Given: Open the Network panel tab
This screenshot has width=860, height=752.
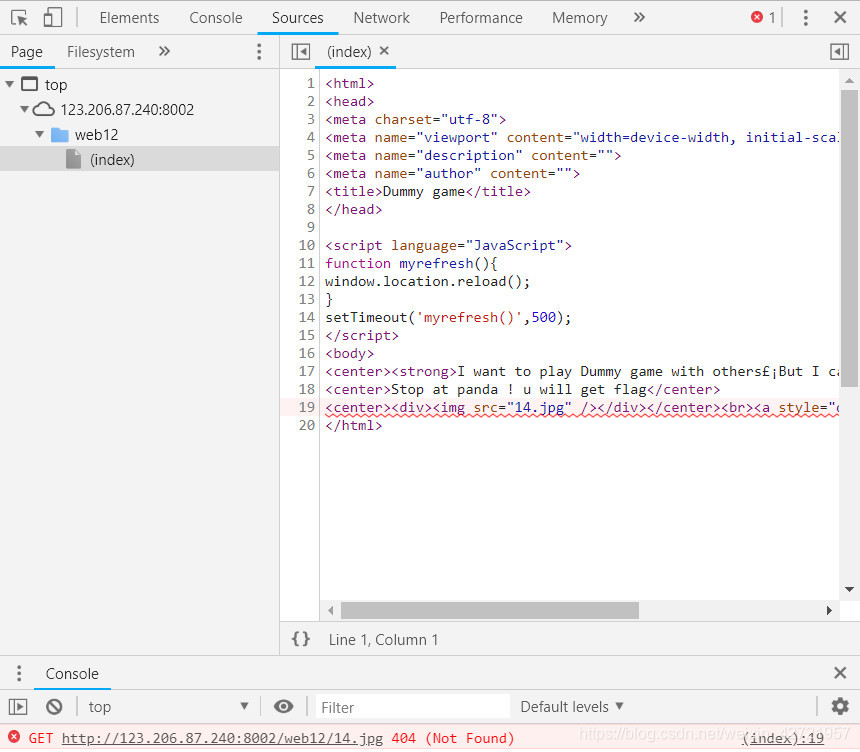Looking at the screenshot, I should (x=381, y=18).
